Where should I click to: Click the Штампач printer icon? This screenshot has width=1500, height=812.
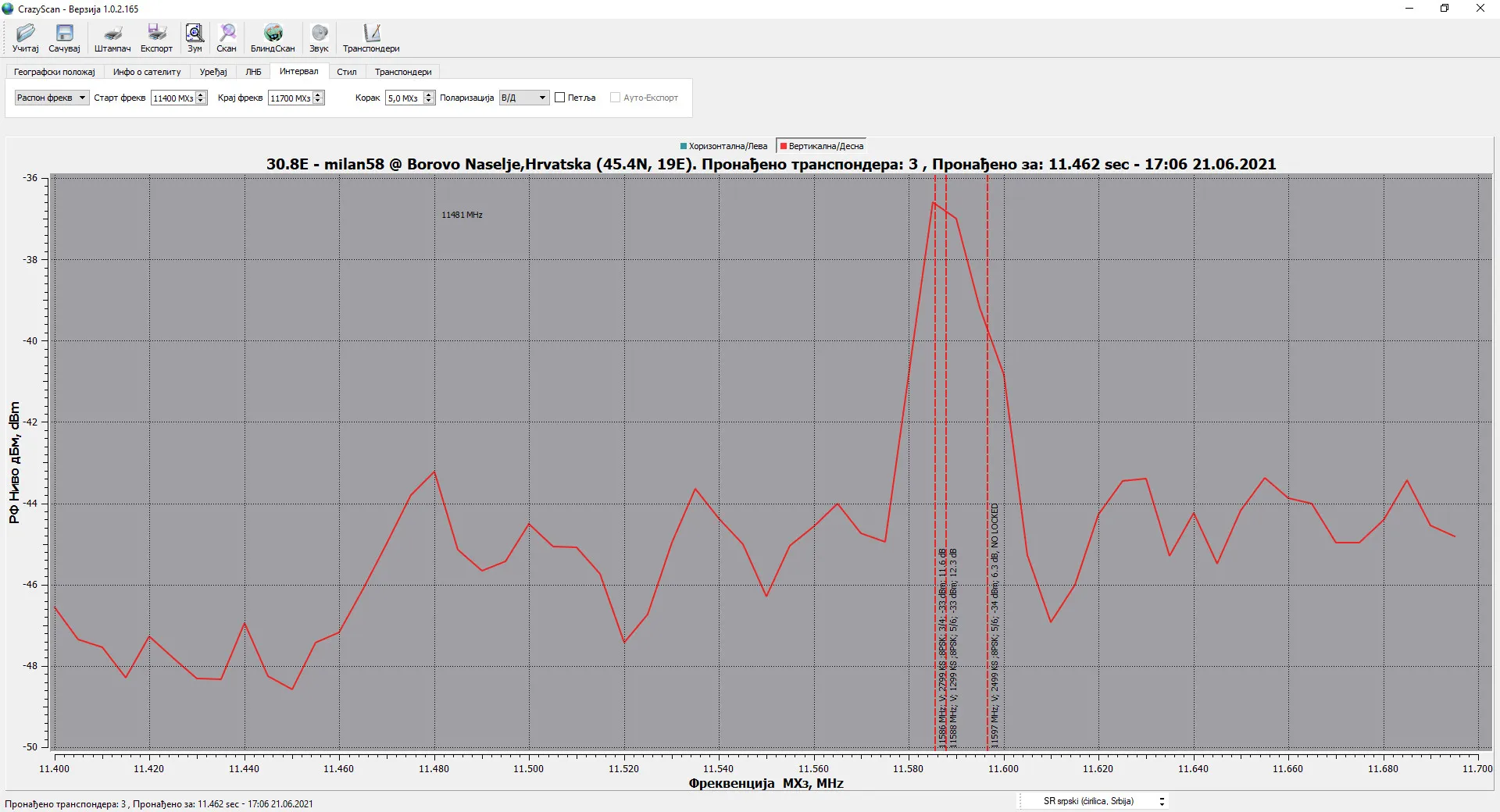112,33
